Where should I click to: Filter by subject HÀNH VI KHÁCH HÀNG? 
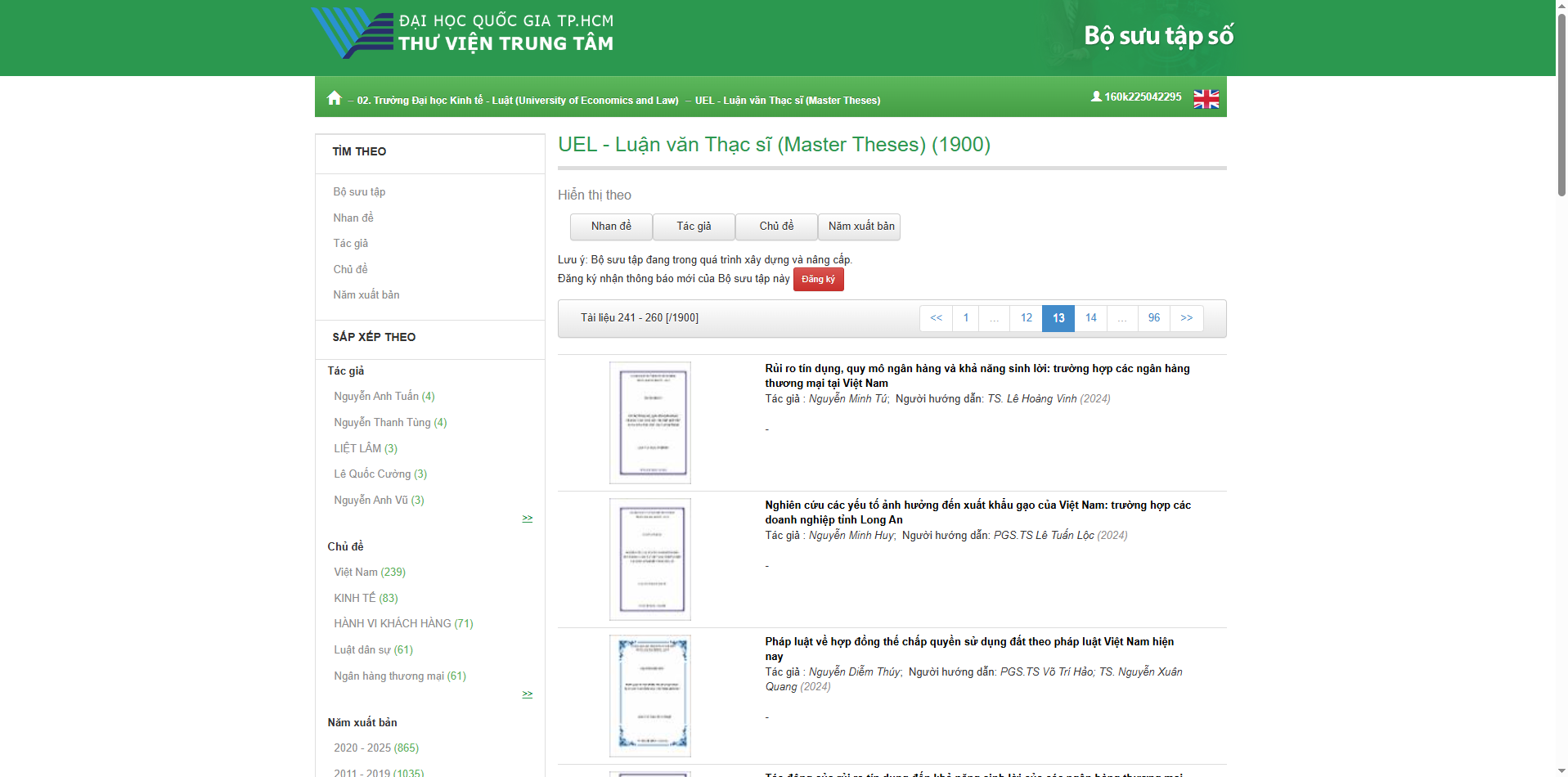tap(402, 624)
